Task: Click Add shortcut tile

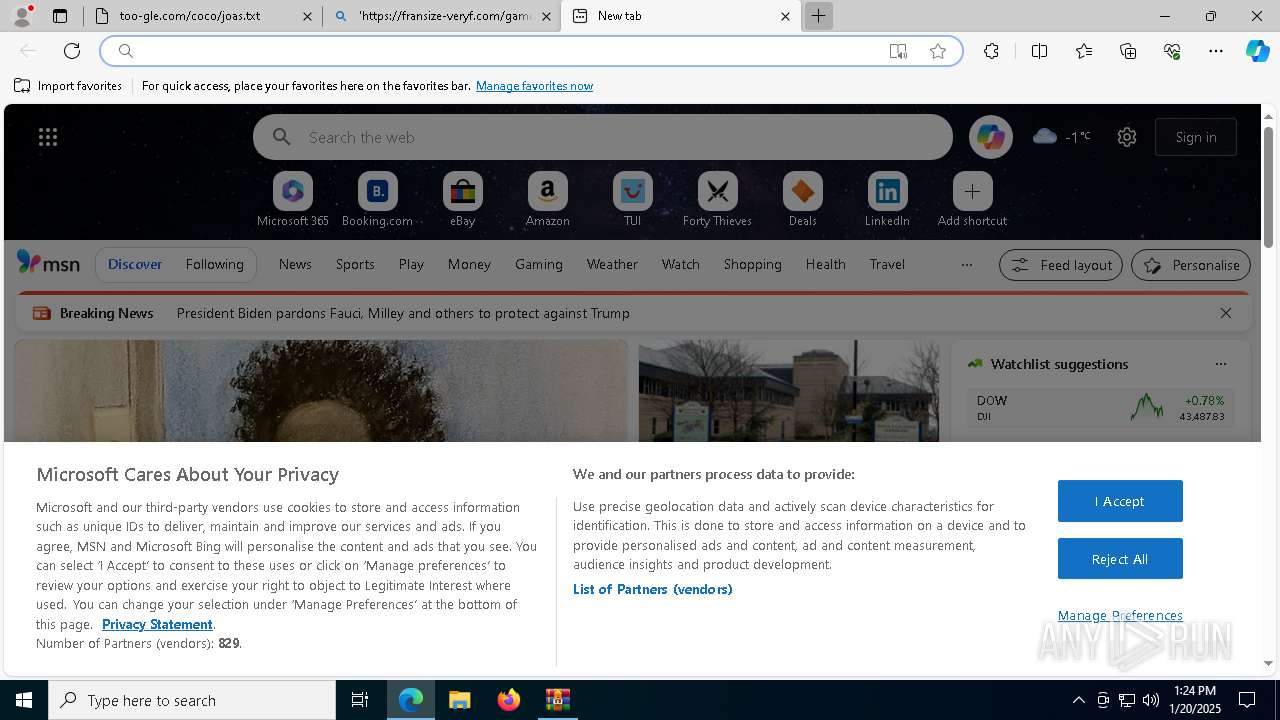Action: click(972, 200)
